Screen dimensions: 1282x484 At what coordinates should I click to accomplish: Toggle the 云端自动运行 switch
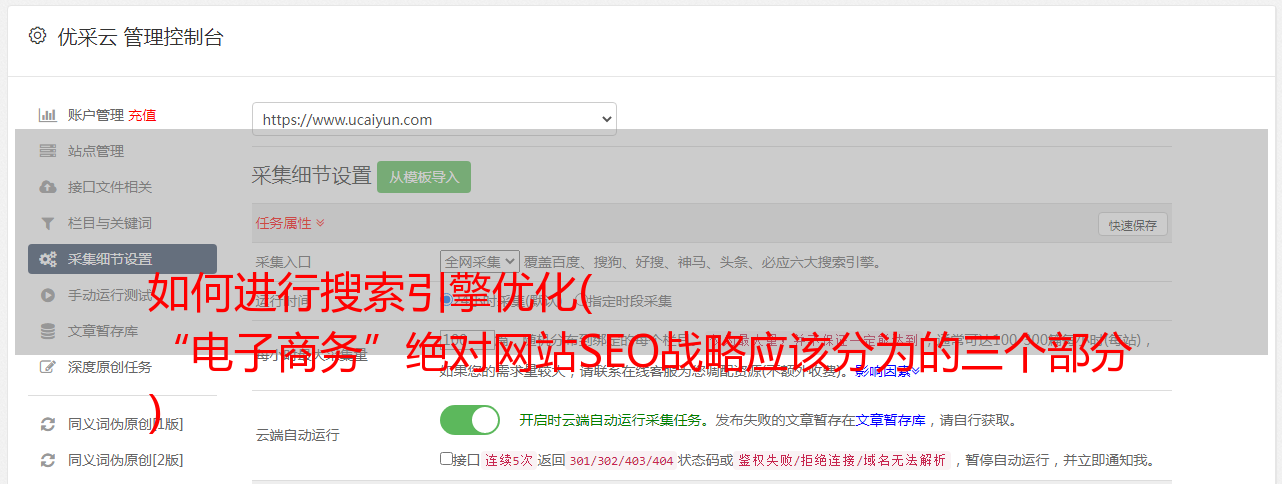pyautogui.click(x=470, y=420)
